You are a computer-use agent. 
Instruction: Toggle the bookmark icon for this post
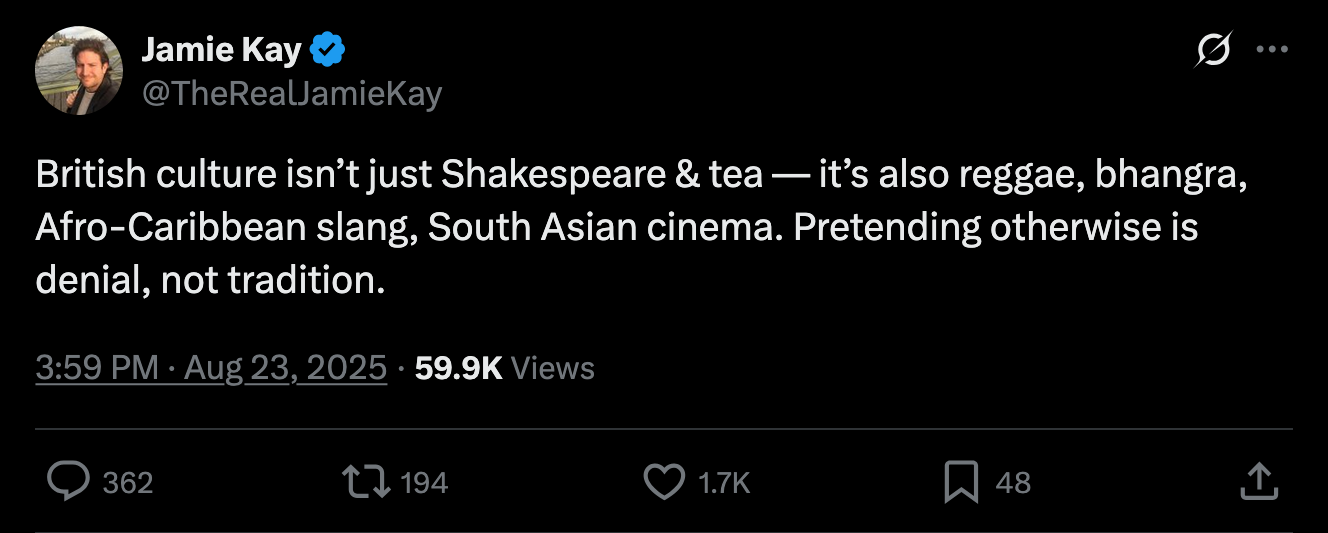point(961,483)
